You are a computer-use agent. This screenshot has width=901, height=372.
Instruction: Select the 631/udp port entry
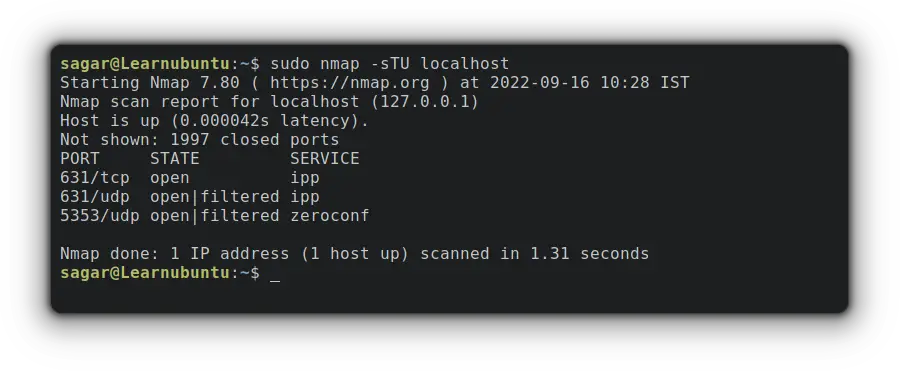(x=95, y=197)
